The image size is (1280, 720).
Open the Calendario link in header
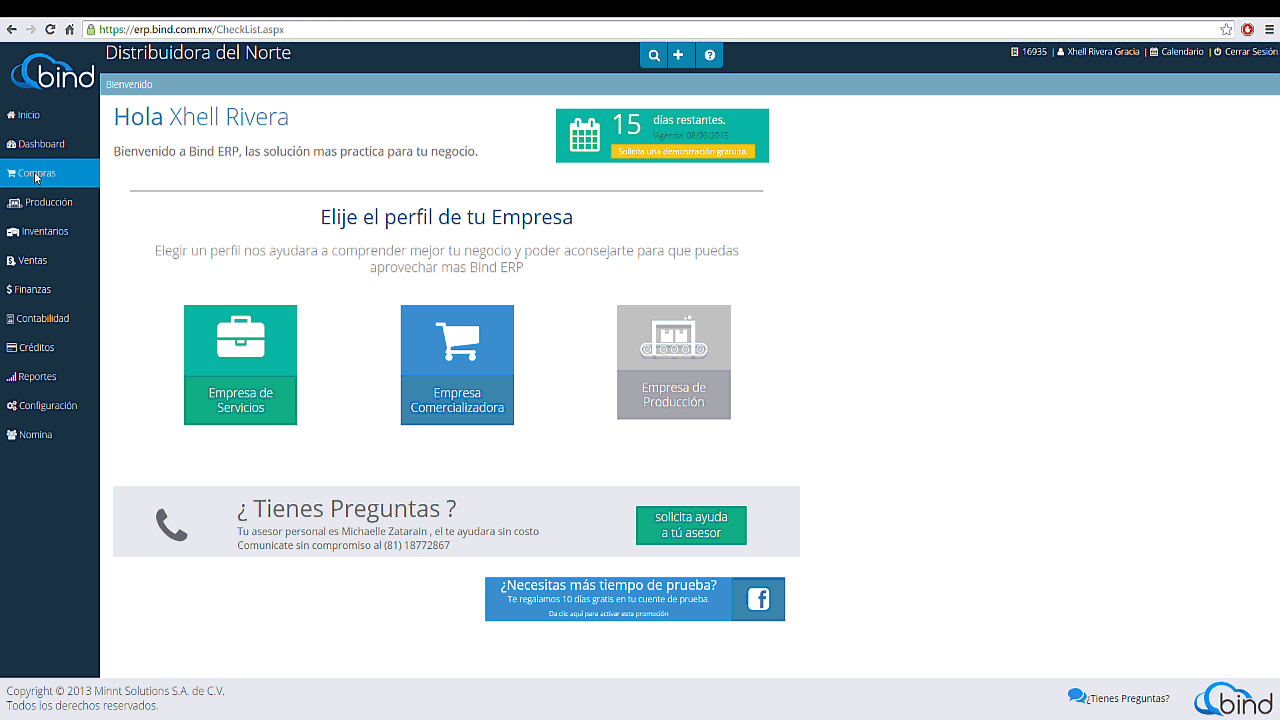(x=1177, y=52)
